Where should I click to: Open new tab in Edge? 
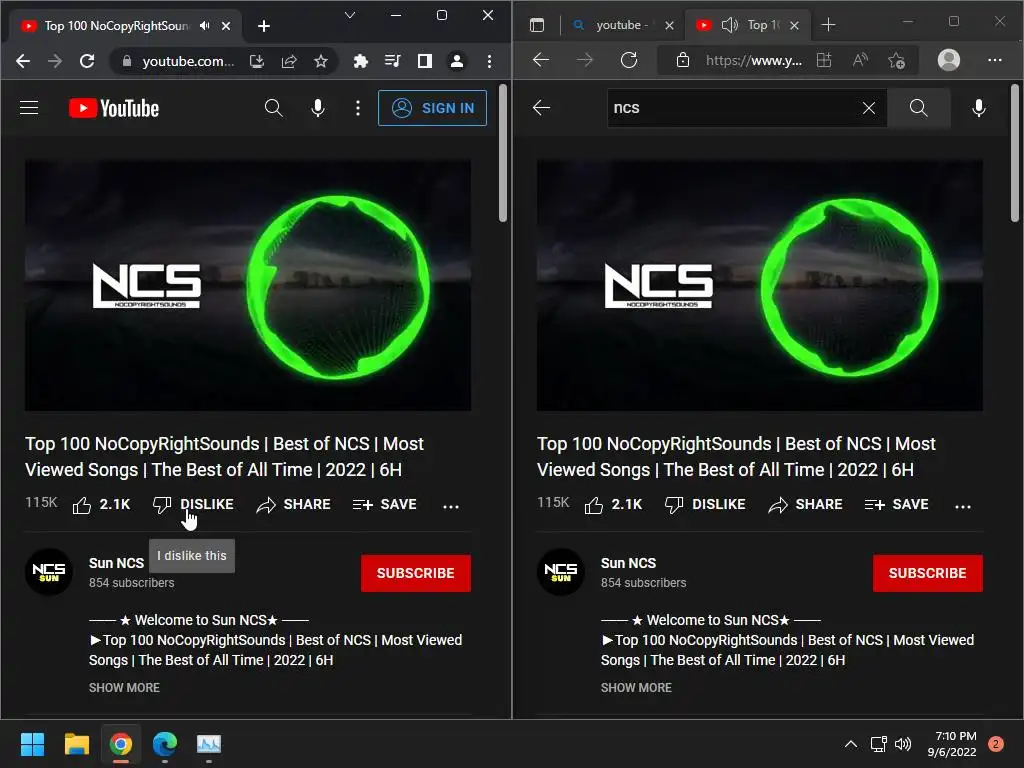pos(828,25)
